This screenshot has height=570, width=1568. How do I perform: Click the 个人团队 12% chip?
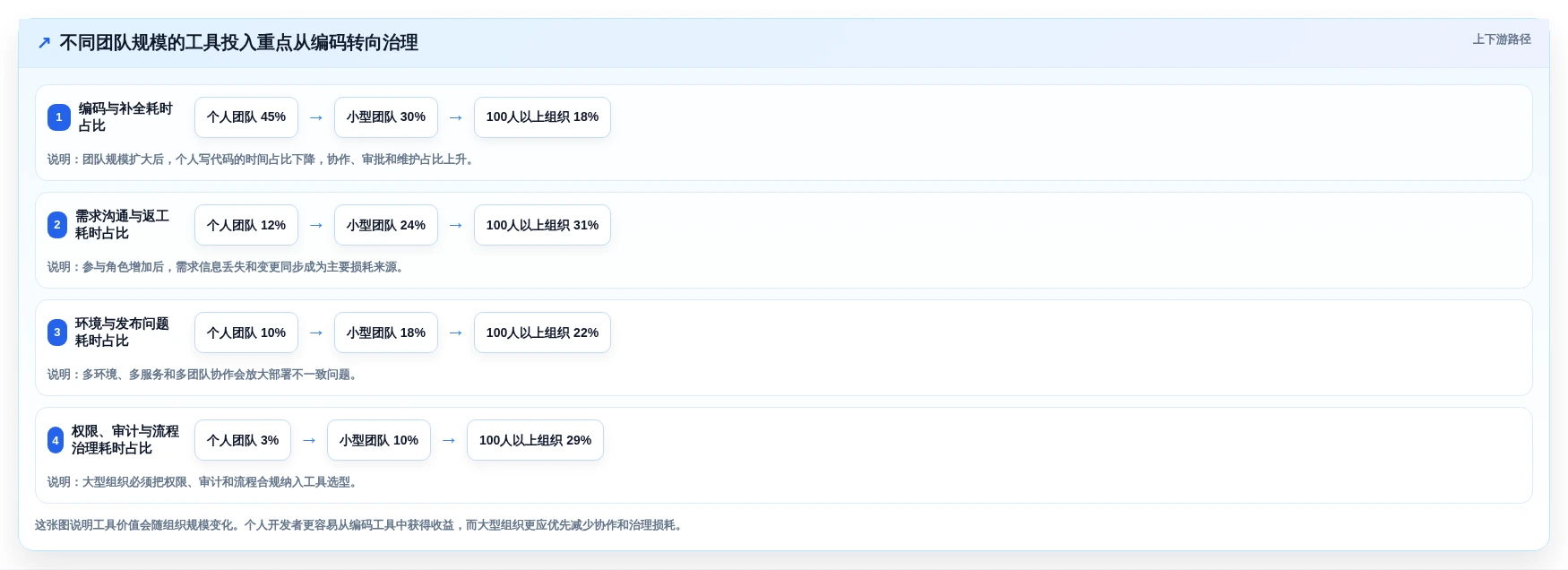(x=246, y=225)
